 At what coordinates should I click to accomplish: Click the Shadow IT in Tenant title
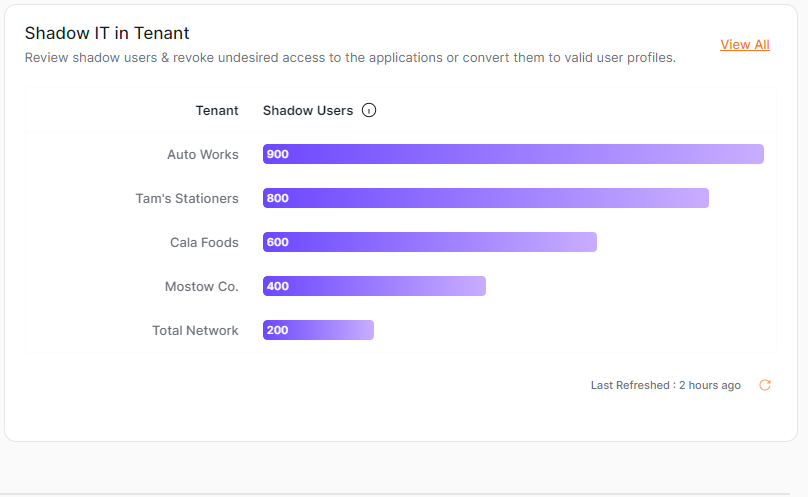107,34
